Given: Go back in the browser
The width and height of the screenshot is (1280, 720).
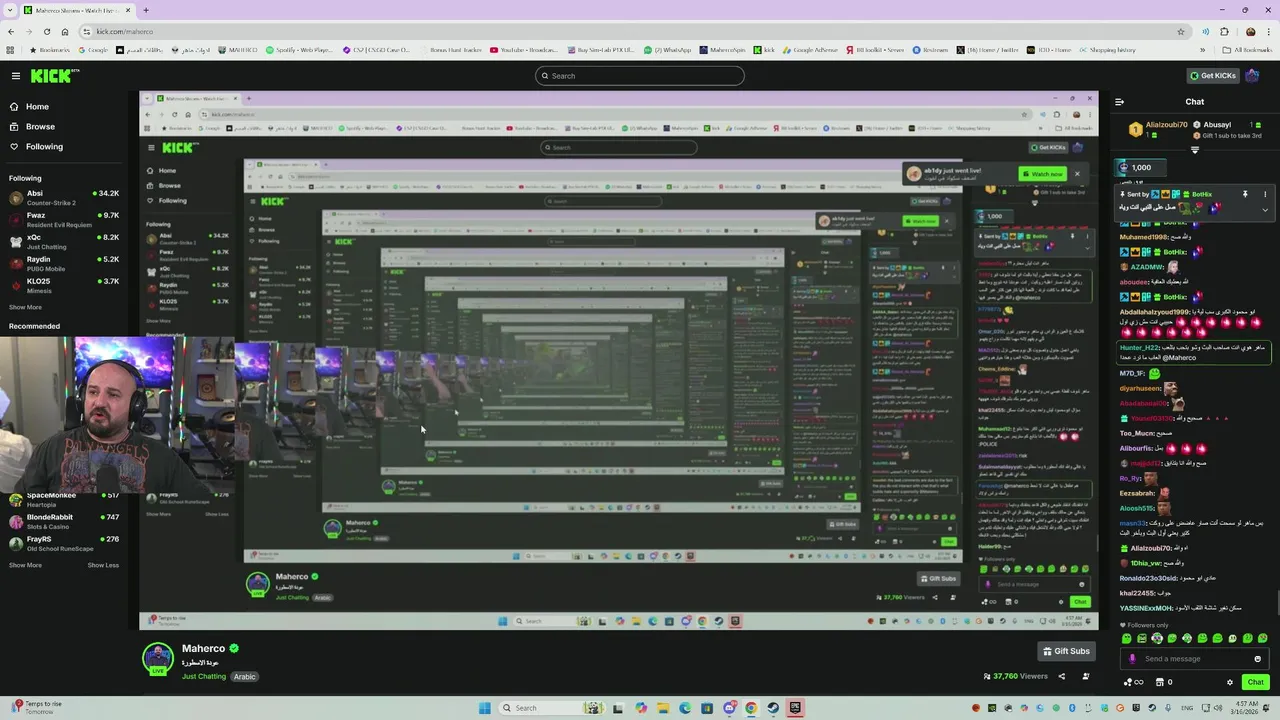Looking at the screenshot, I should tap(10, 32).
